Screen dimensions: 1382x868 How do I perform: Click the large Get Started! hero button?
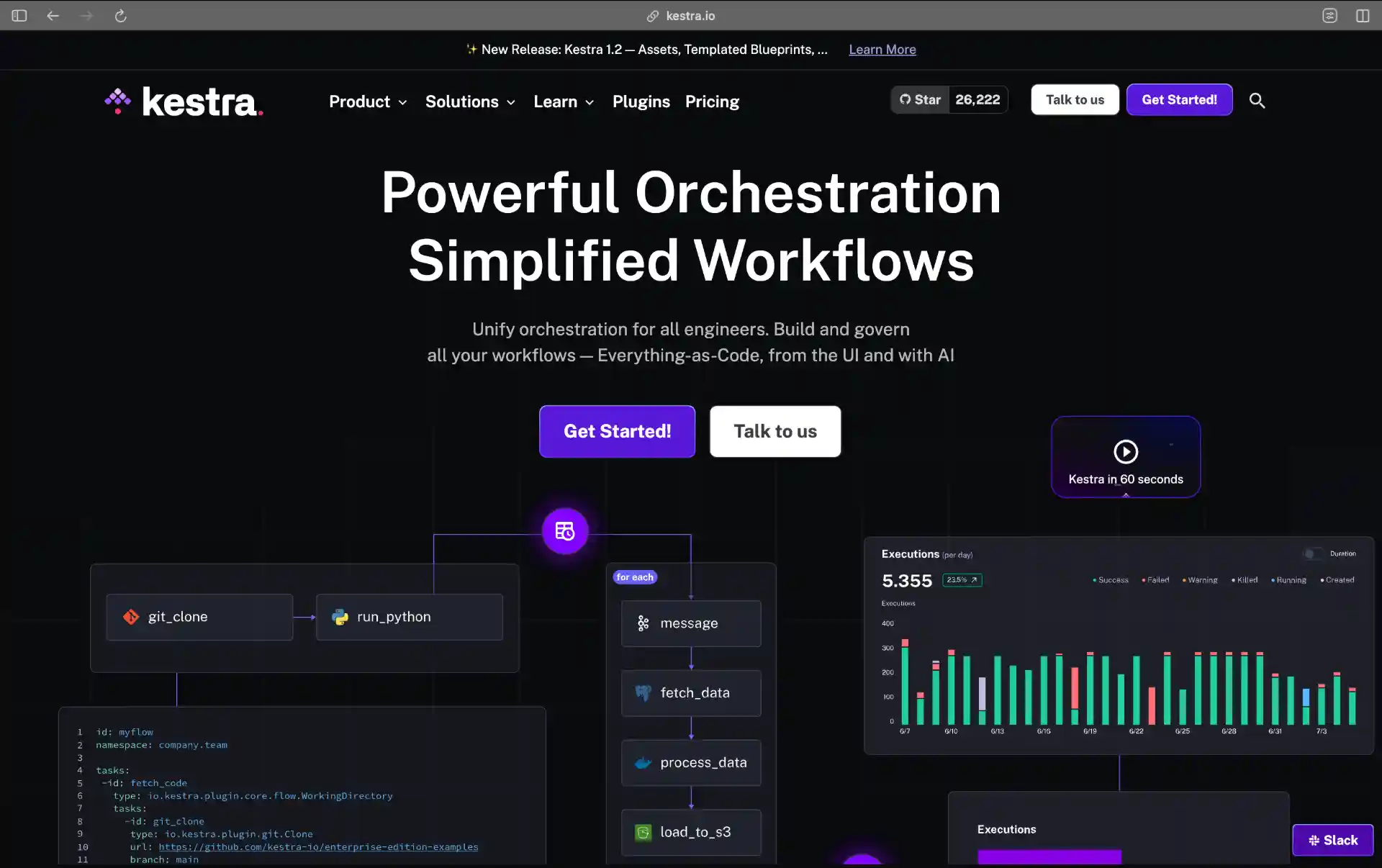coord(617,431)
